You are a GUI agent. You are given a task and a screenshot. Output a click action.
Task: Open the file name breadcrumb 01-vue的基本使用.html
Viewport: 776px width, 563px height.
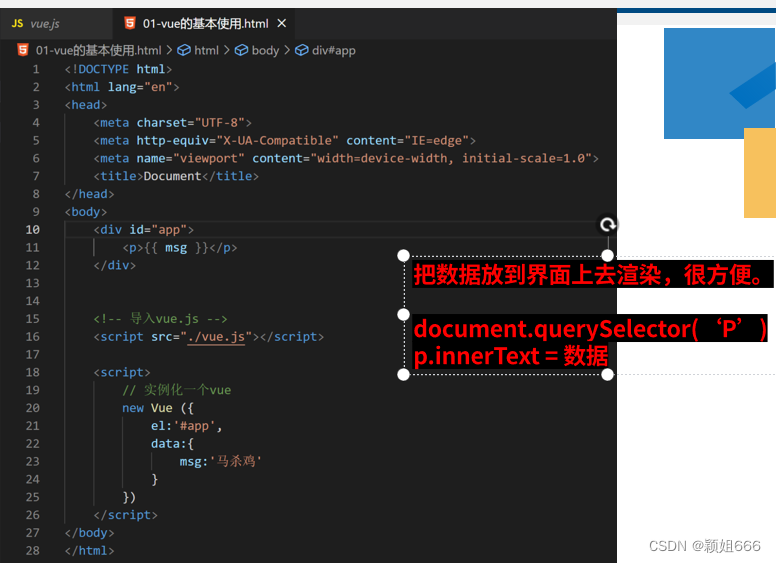click(98, 50)
